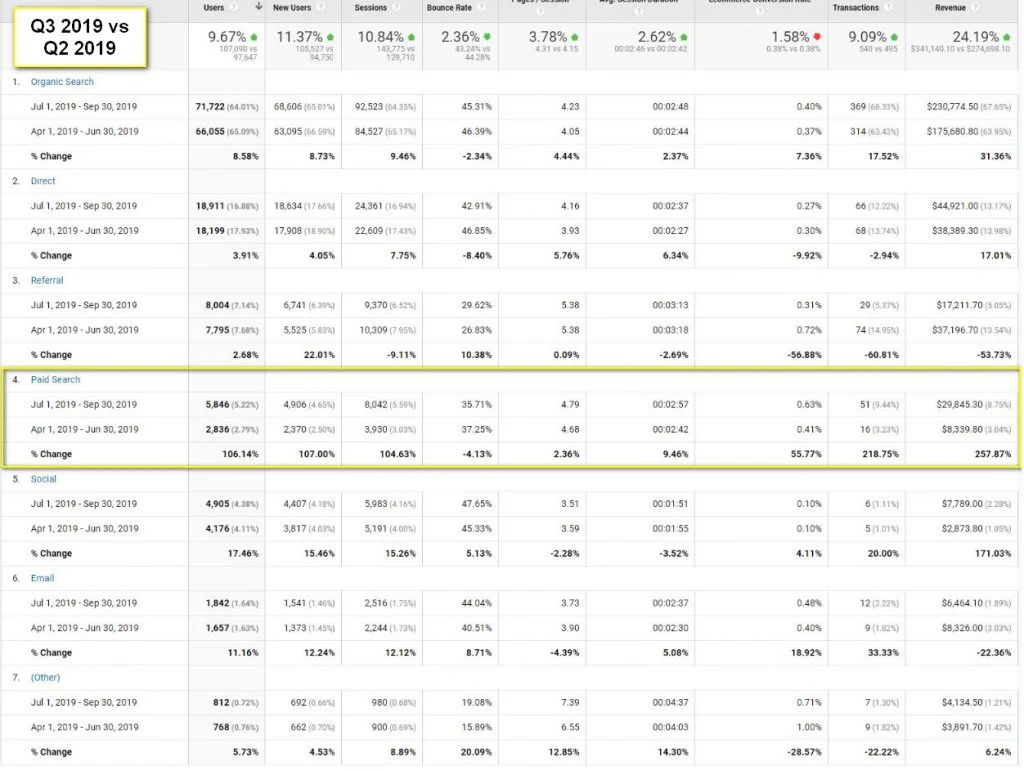Image resolution: width=1024 pixels, height=771 pixels.
Task: Click Referral session duration 00:03:18
Action: pyautogui.click(x=670, y=330)
